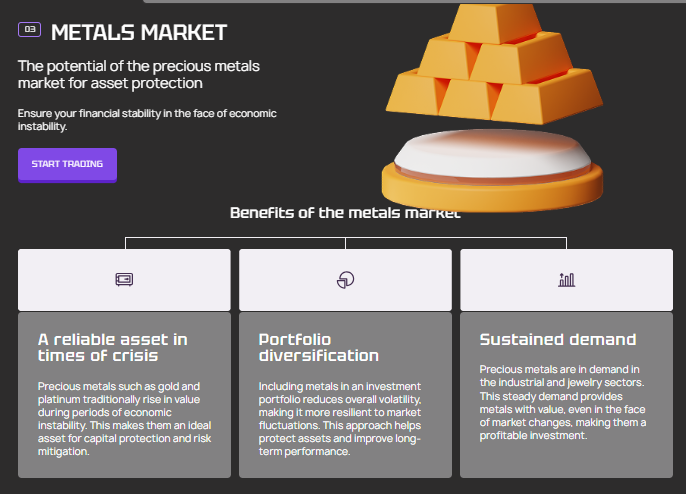Image resolution: width=686 pixels, height=494 pixels.
Task: Click the pie chart diversification icon
Action: 345,280
